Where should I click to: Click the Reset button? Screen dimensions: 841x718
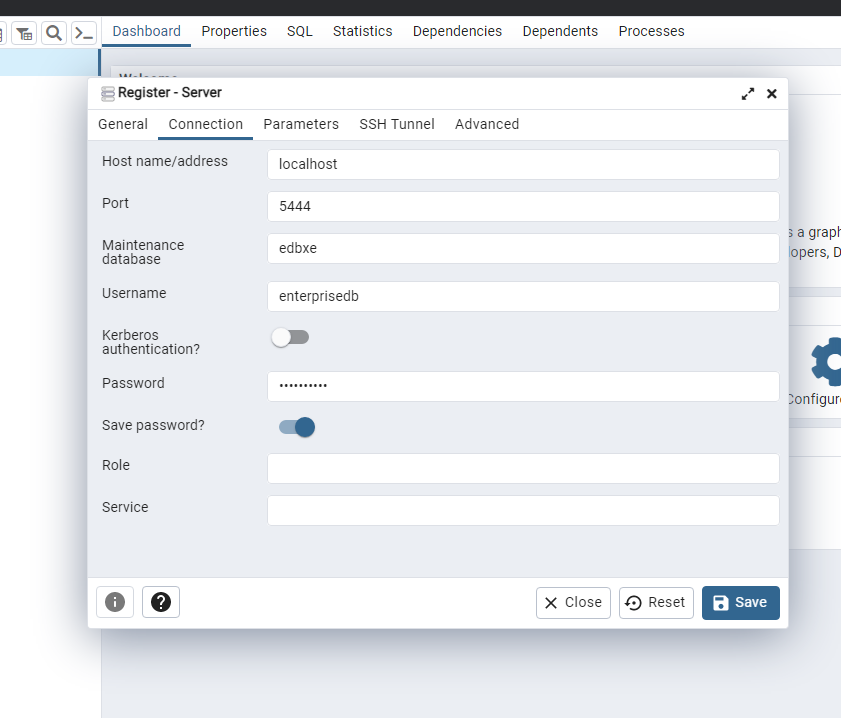(656, 602)
